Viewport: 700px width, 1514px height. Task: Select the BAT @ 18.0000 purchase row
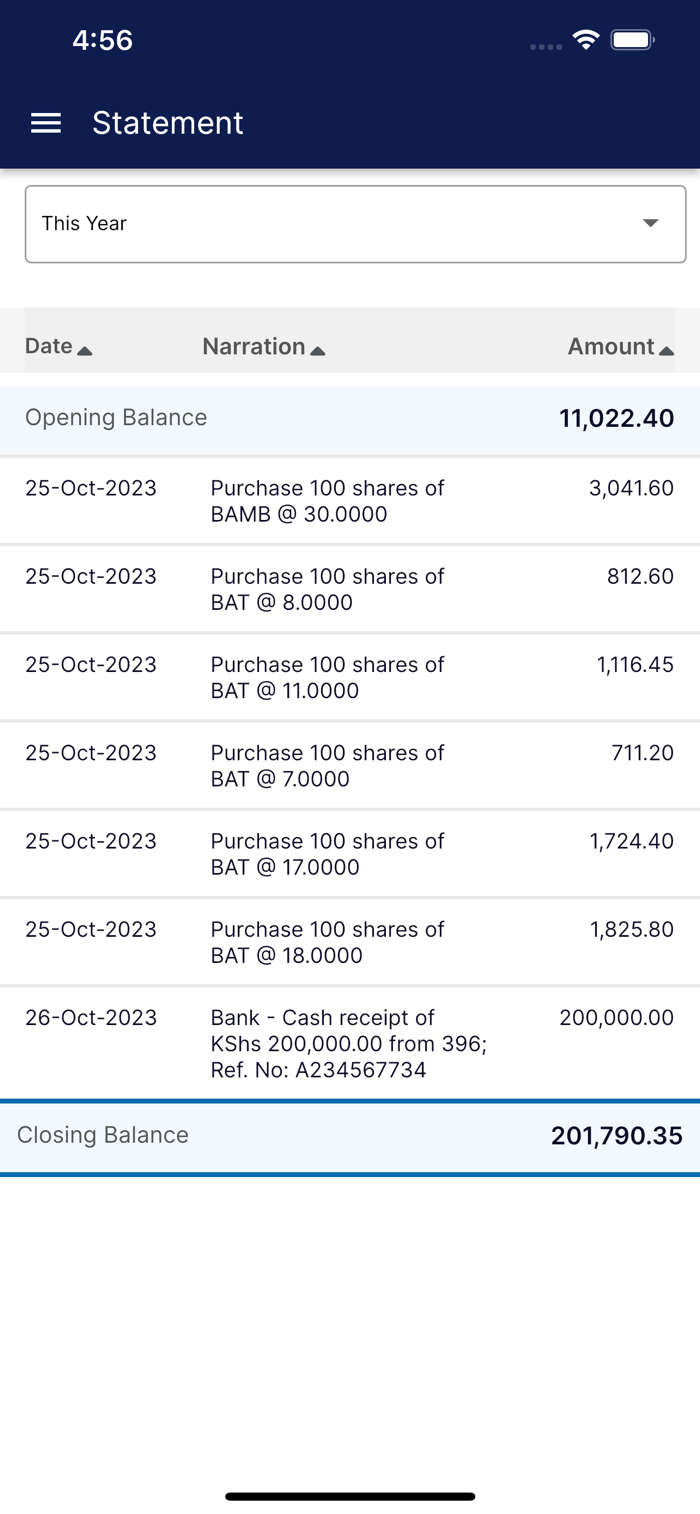tap(350, 941)
